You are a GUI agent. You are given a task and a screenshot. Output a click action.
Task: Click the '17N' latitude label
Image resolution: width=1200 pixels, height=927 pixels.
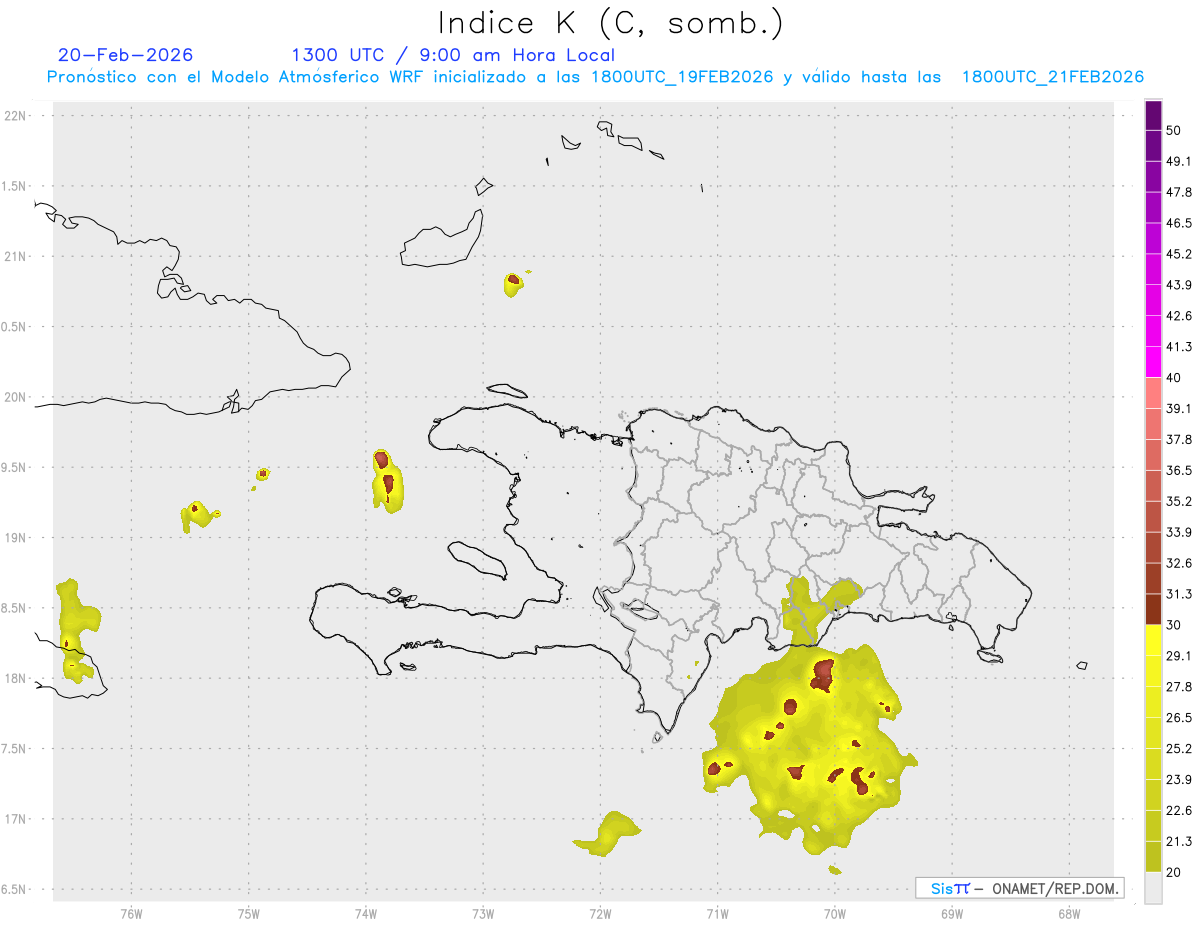point(16,819)
